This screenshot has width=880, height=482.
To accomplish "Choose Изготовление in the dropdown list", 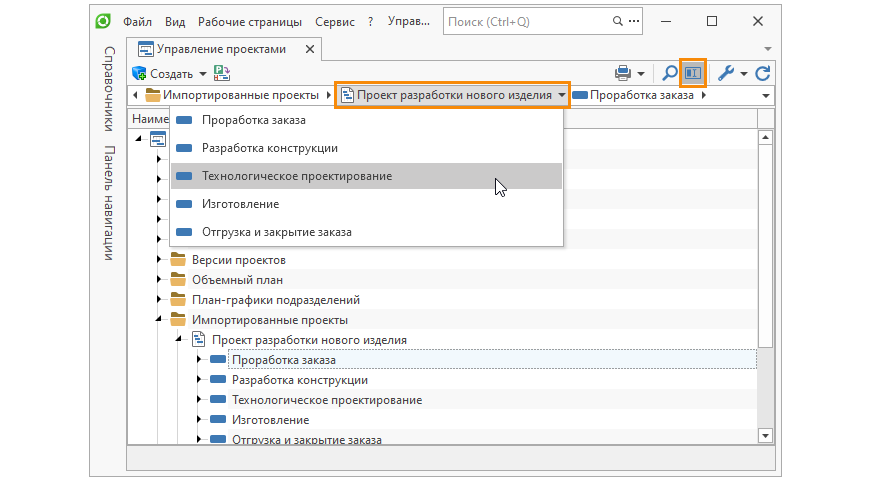I will pos(240,204).
